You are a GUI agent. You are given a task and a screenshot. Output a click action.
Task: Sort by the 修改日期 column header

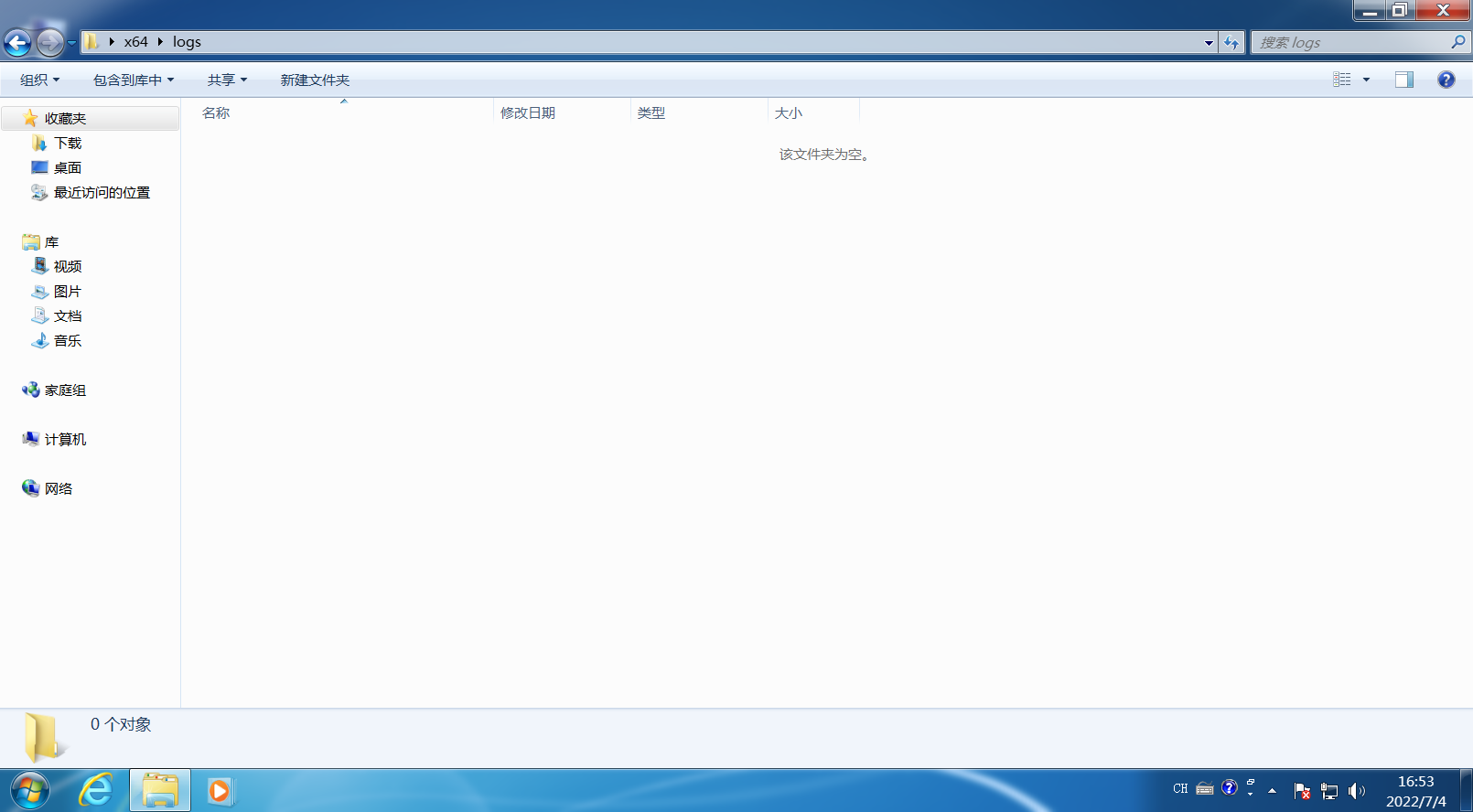point(562,112)
